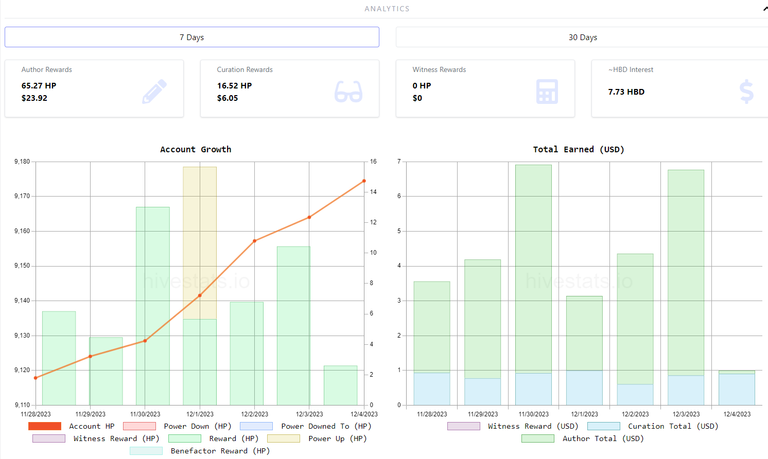Viewport: 768px width, 459px height.
Task: Click the Account HP line point at 12/3/2023
Action: pyautogui.click(x=309, y=217)
